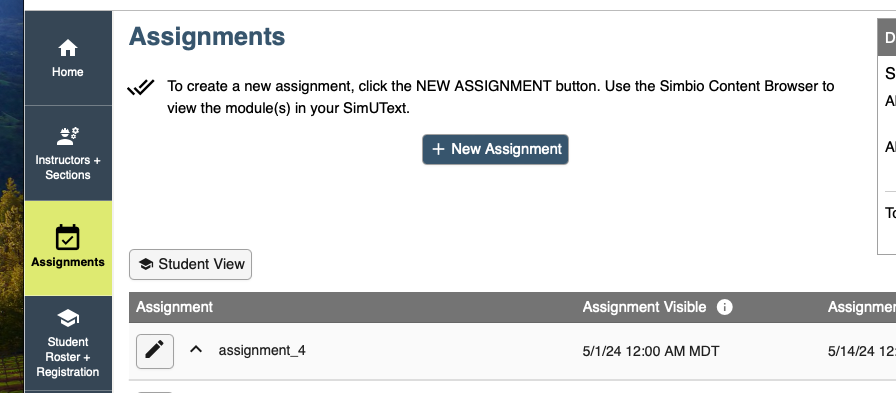
Task: Click the plus icon on New Assignment
Action: (438, 149)
